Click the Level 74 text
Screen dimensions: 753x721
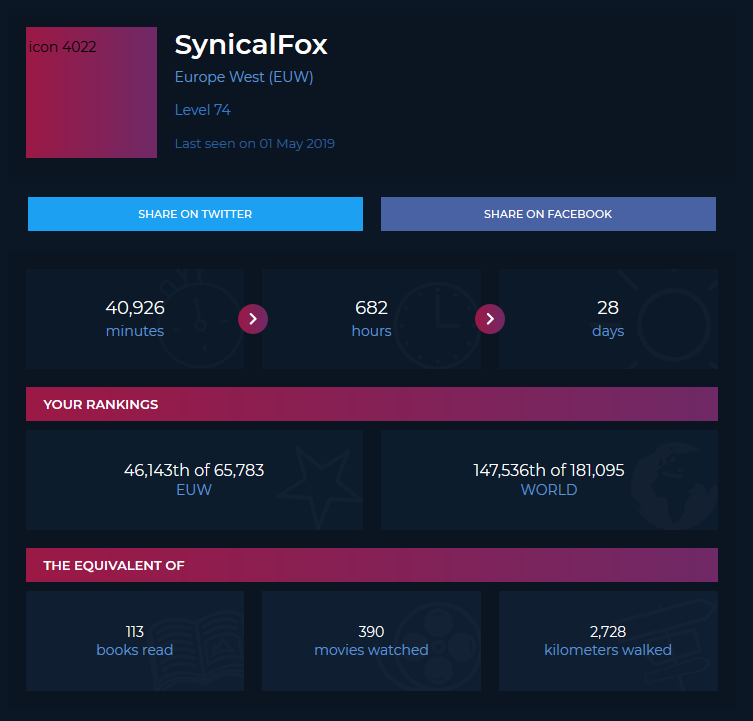click(203, 110)
